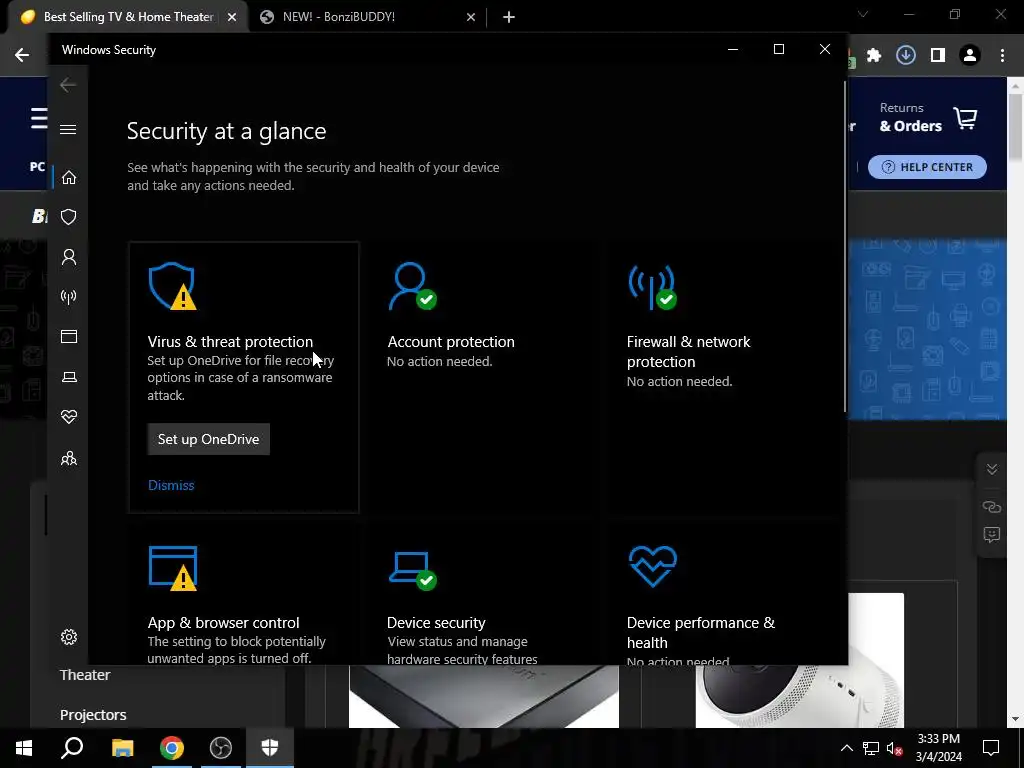This screenshot has height=768, width=1024.
Task: Open Account protection person icon in the sidebar
Action: pyautogui.click(x=69, y=257)
